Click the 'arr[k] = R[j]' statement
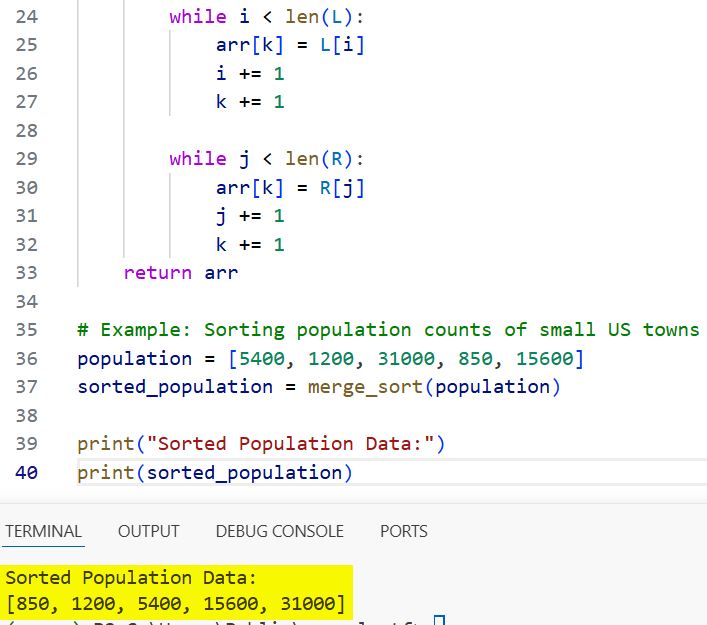 [x=290, y=188]
